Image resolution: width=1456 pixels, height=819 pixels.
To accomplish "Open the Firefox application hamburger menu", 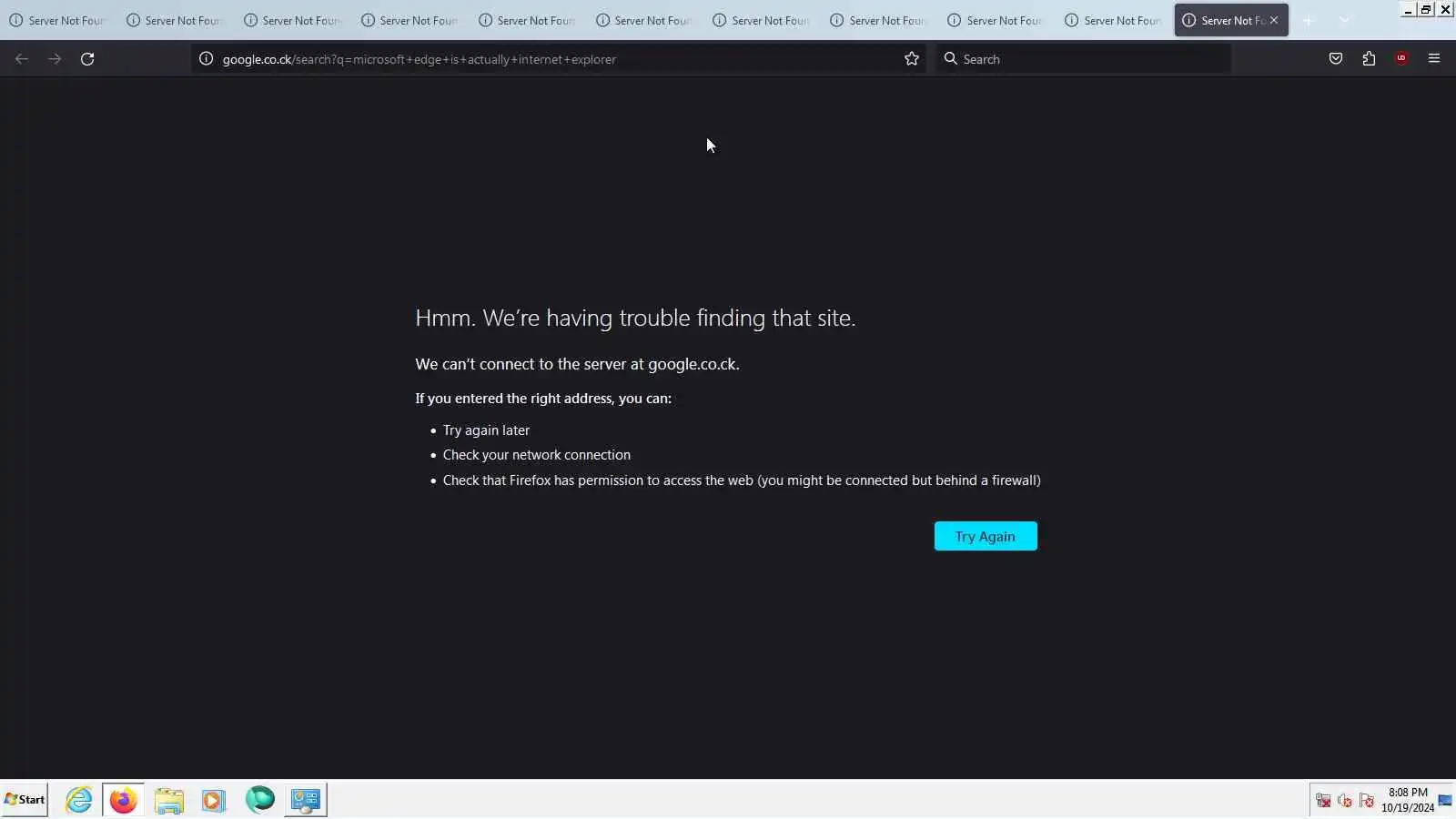I will tap(1434, 59).
